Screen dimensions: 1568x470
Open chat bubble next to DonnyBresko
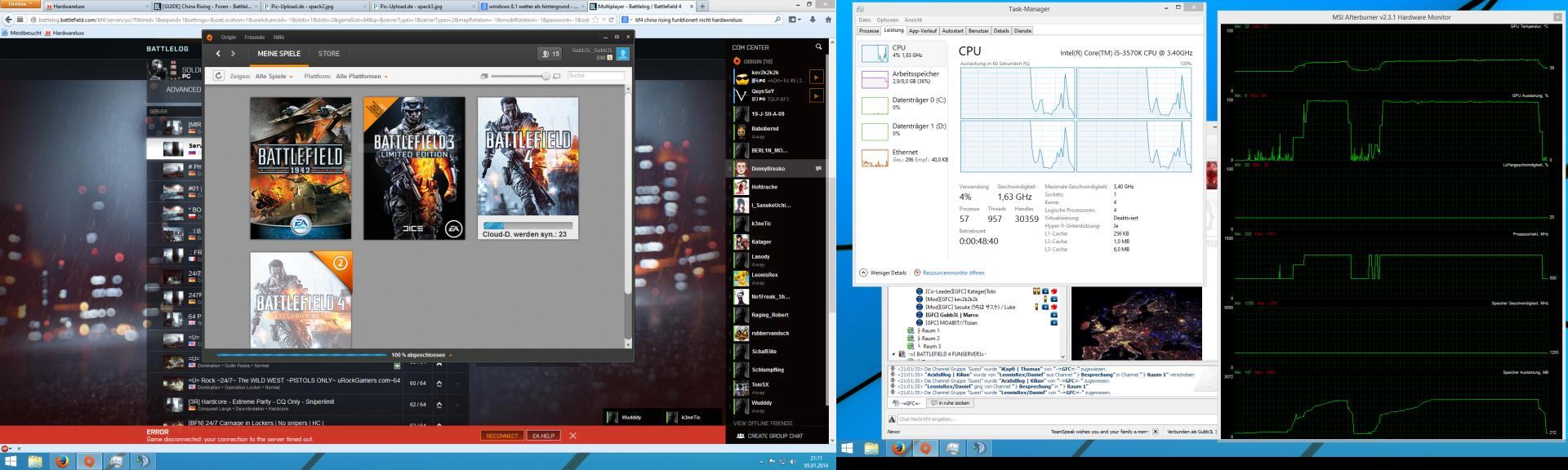pos(818,169)
